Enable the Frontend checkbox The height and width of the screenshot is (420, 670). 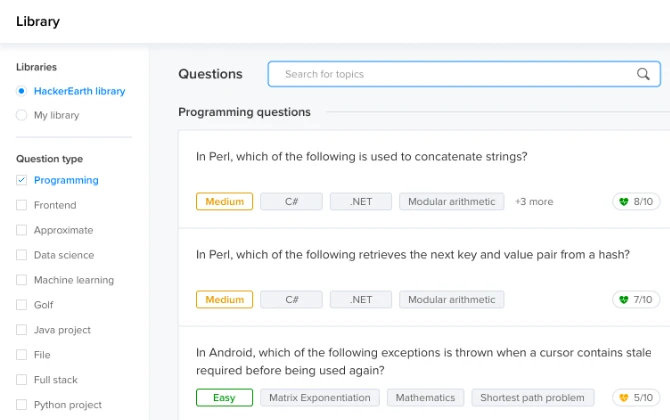(21, 205)
